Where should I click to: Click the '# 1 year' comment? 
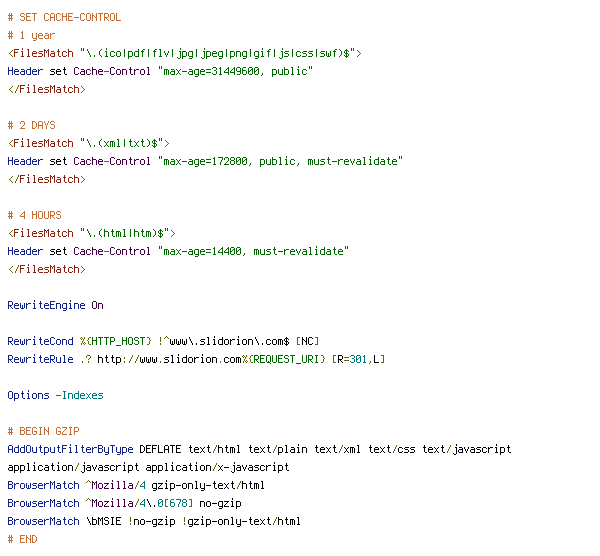31,36
